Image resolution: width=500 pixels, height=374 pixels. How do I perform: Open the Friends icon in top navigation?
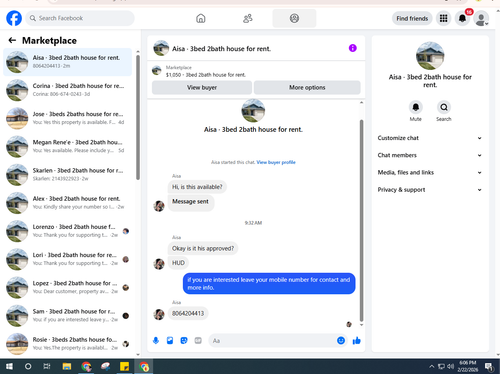click(x=248, y=18)
